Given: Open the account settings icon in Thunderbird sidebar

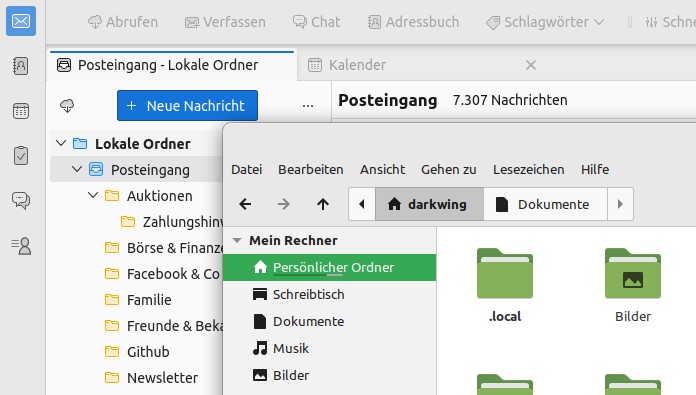Looking at the screenshot, I should click(21, 245).
